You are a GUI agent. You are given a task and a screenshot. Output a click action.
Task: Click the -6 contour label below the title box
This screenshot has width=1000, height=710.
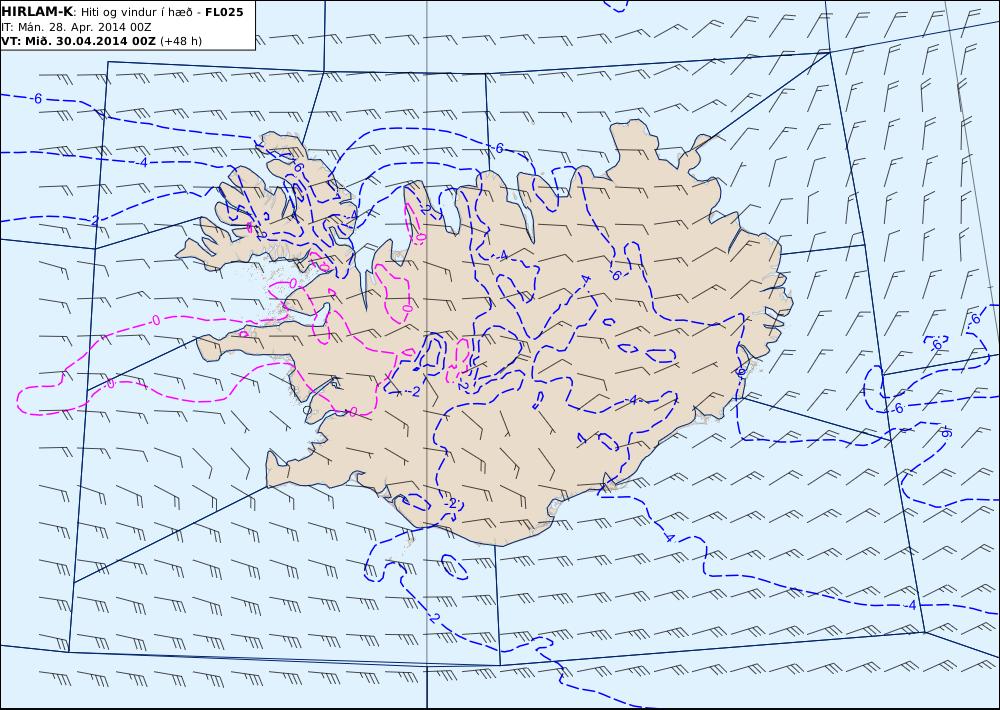[37, 99]
